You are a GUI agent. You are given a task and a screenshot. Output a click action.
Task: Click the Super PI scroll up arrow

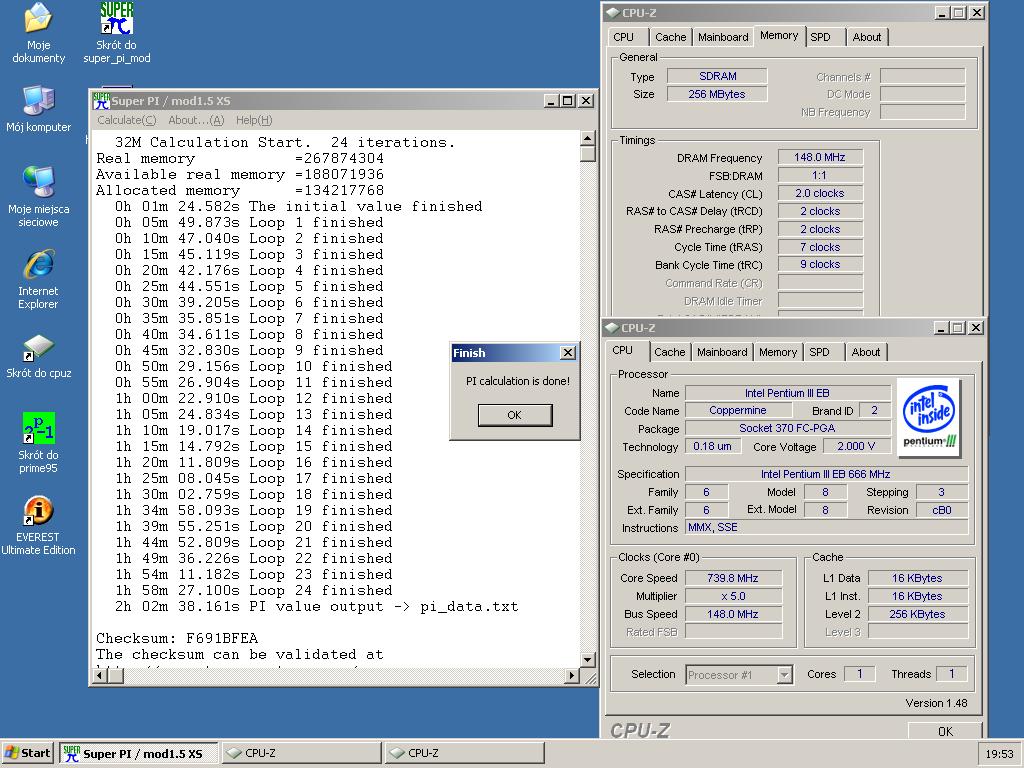click(x=588, y=138)
